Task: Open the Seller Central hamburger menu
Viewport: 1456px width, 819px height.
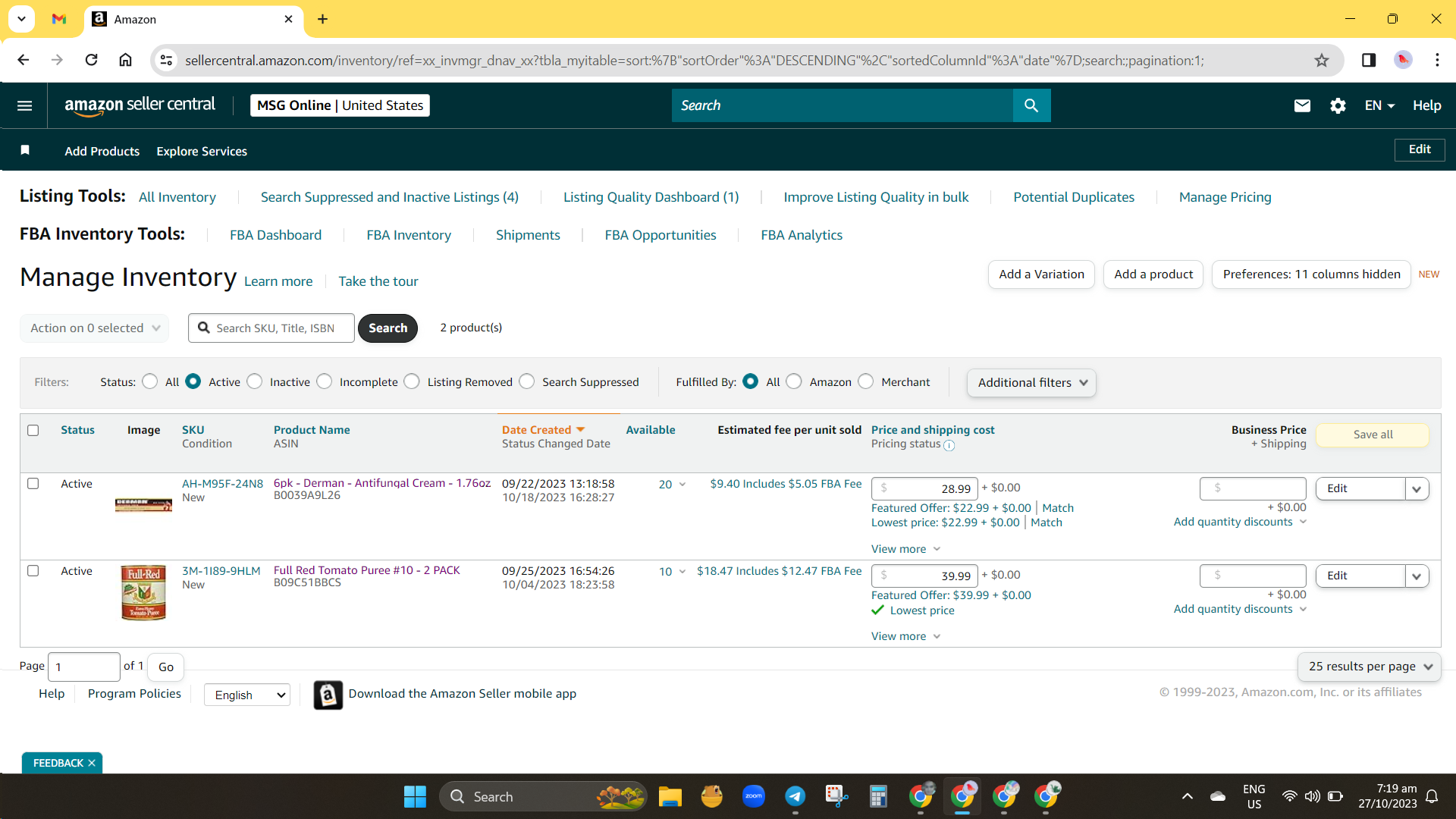Action: pos(24,105)
